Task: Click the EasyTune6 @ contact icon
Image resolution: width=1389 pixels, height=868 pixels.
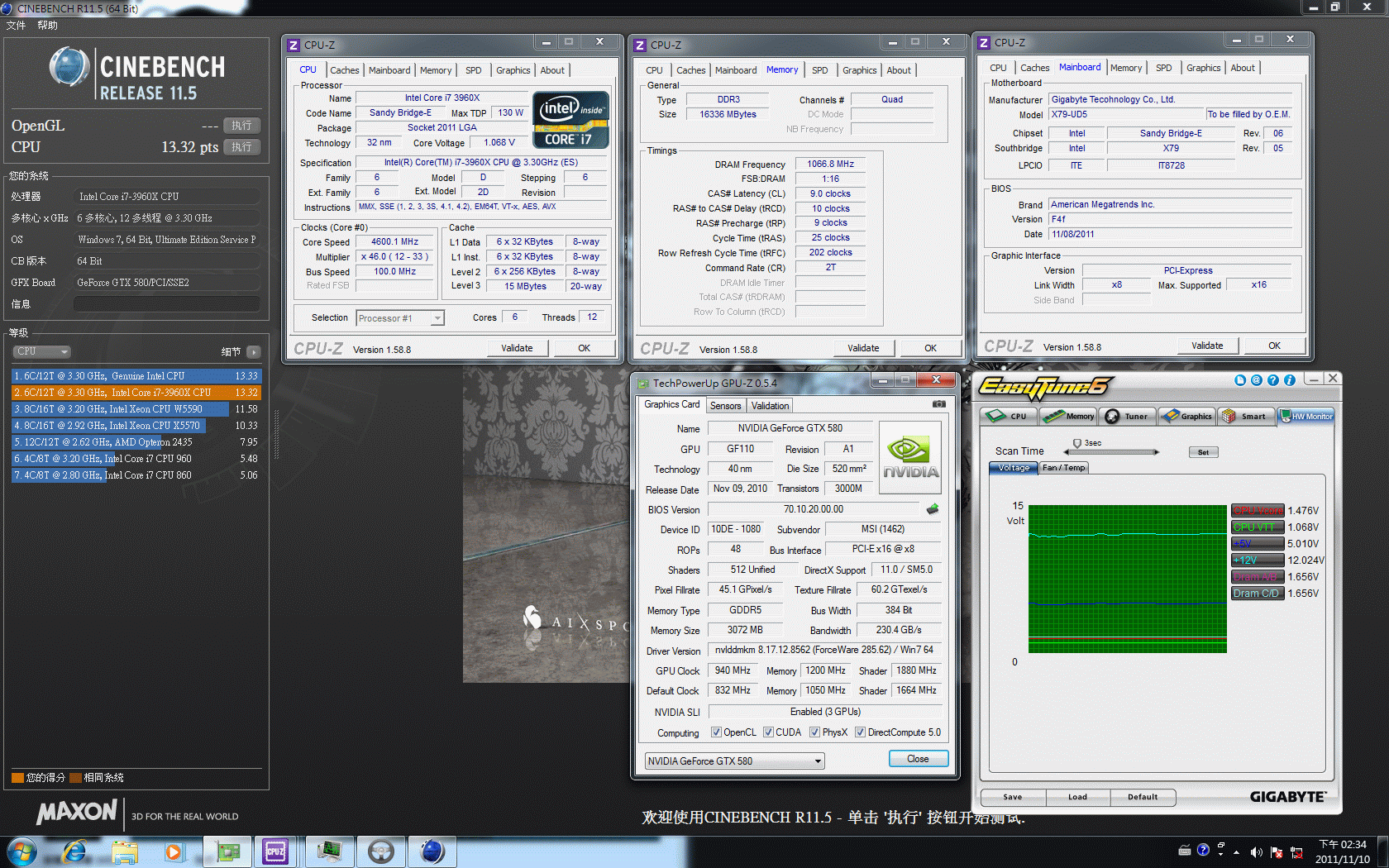Action: click(x=1256, y=380)
